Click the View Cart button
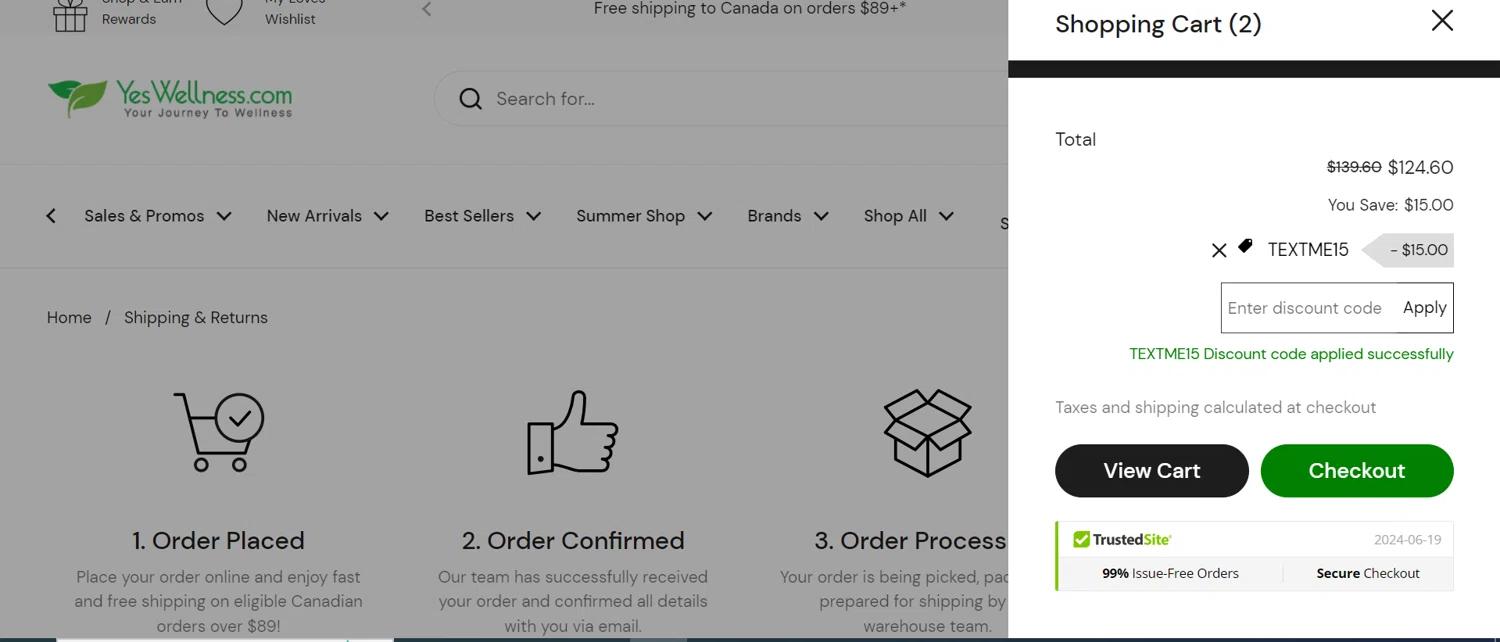Screen dimensions: 1500x642 [1151, 471]
